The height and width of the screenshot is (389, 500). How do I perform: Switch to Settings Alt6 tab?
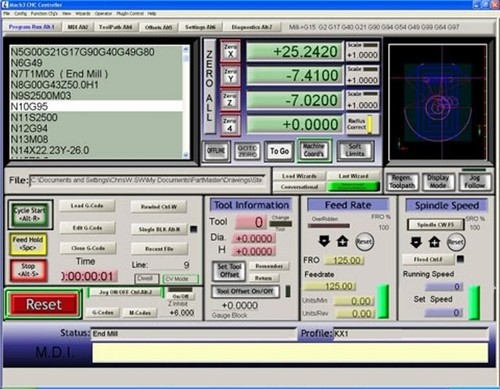pos(200,27)
